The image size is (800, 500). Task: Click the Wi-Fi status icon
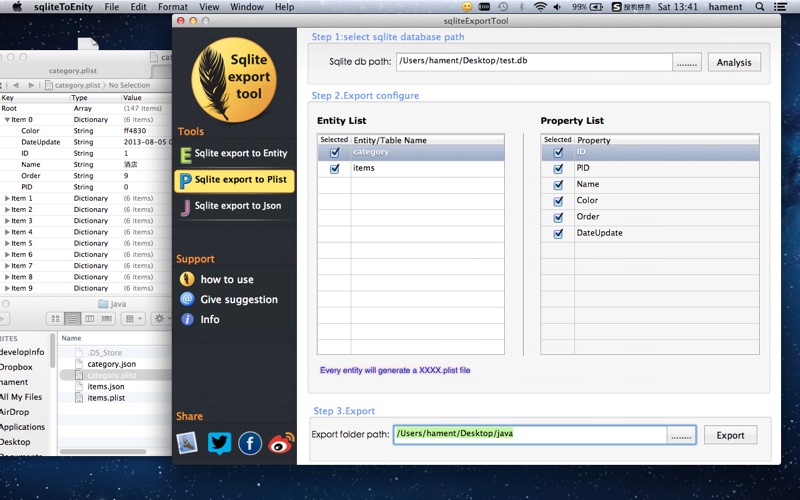[539, 7]
